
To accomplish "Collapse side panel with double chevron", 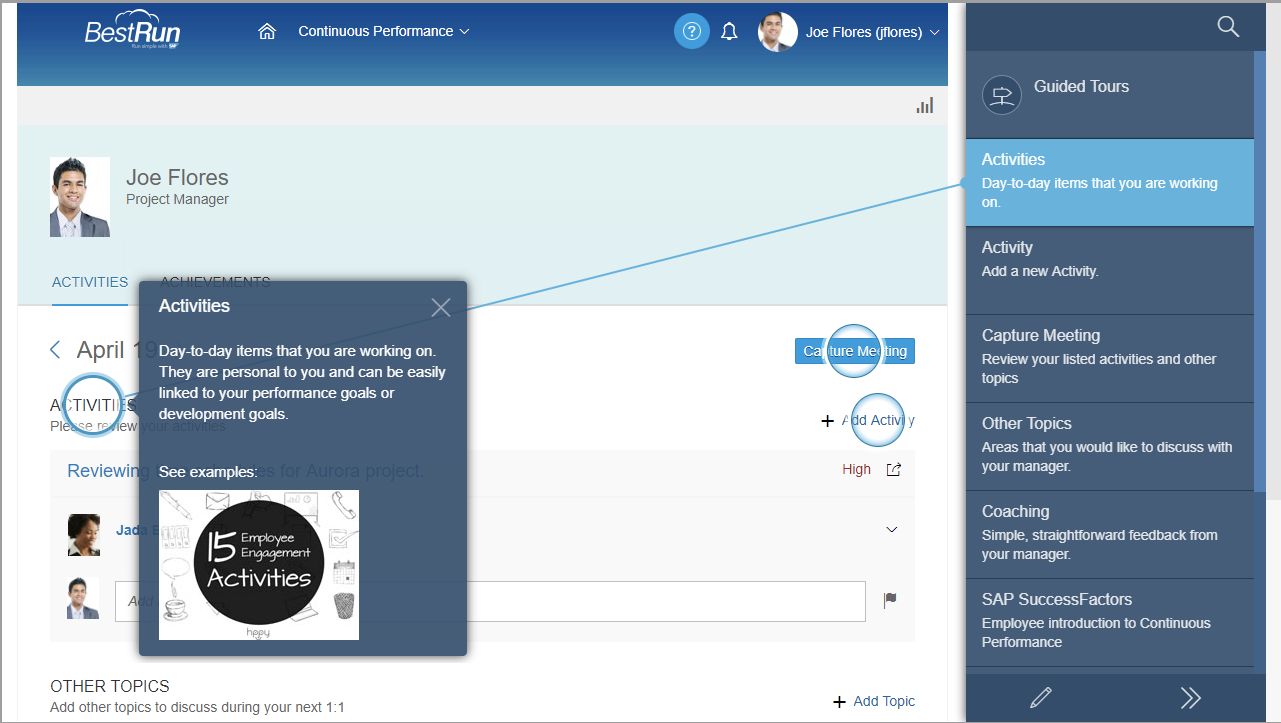I will point(1189,698).
